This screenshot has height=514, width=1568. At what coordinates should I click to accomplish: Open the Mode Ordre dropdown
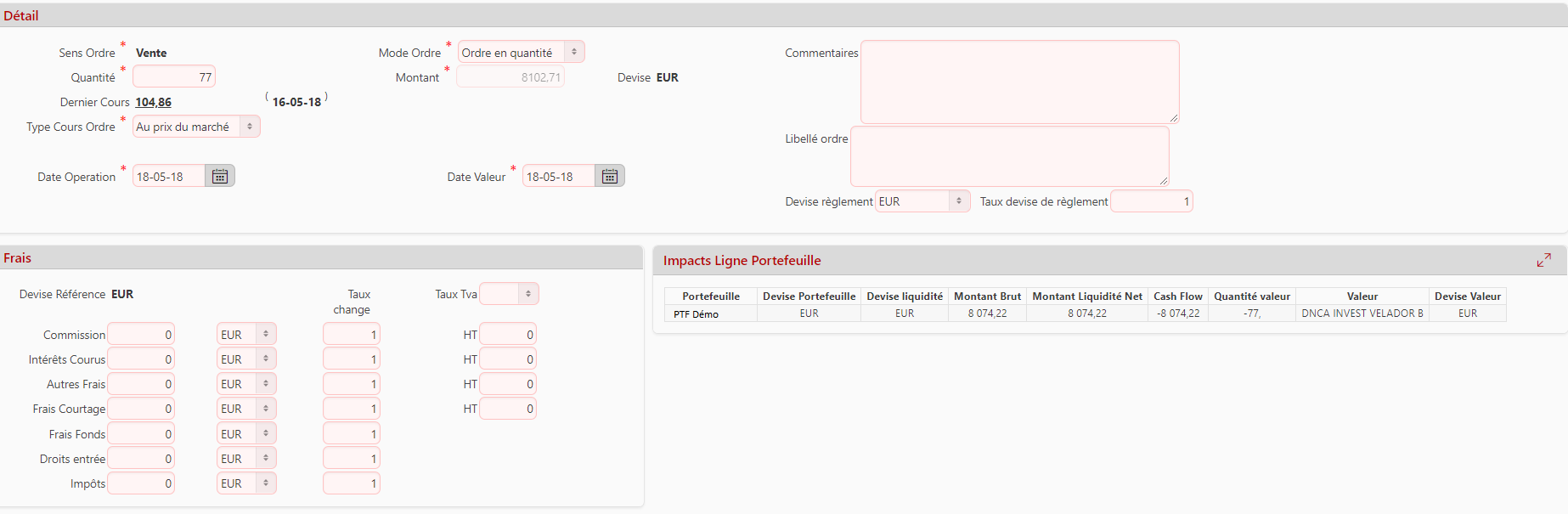(521, 53)
